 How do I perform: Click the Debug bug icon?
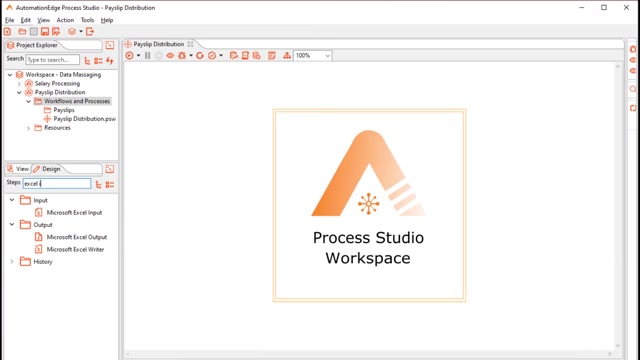(182, 56)
